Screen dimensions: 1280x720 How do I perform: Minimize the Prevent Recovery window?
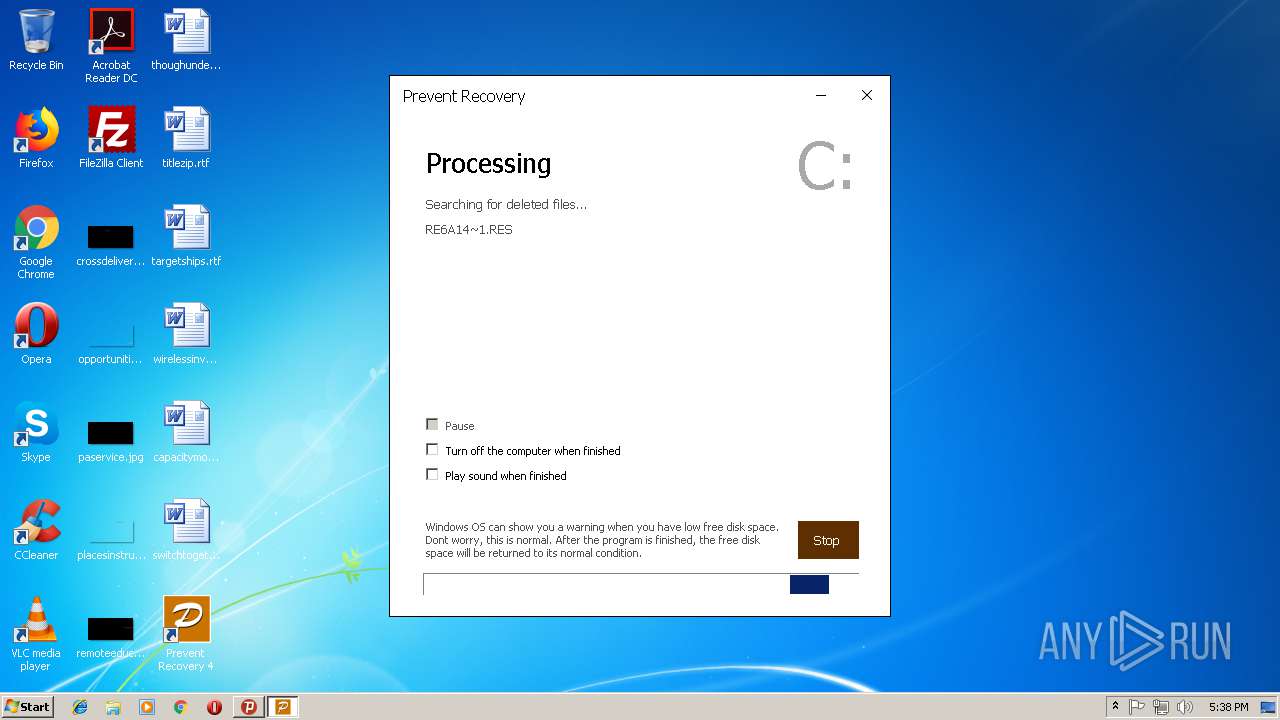pos(821,96)
